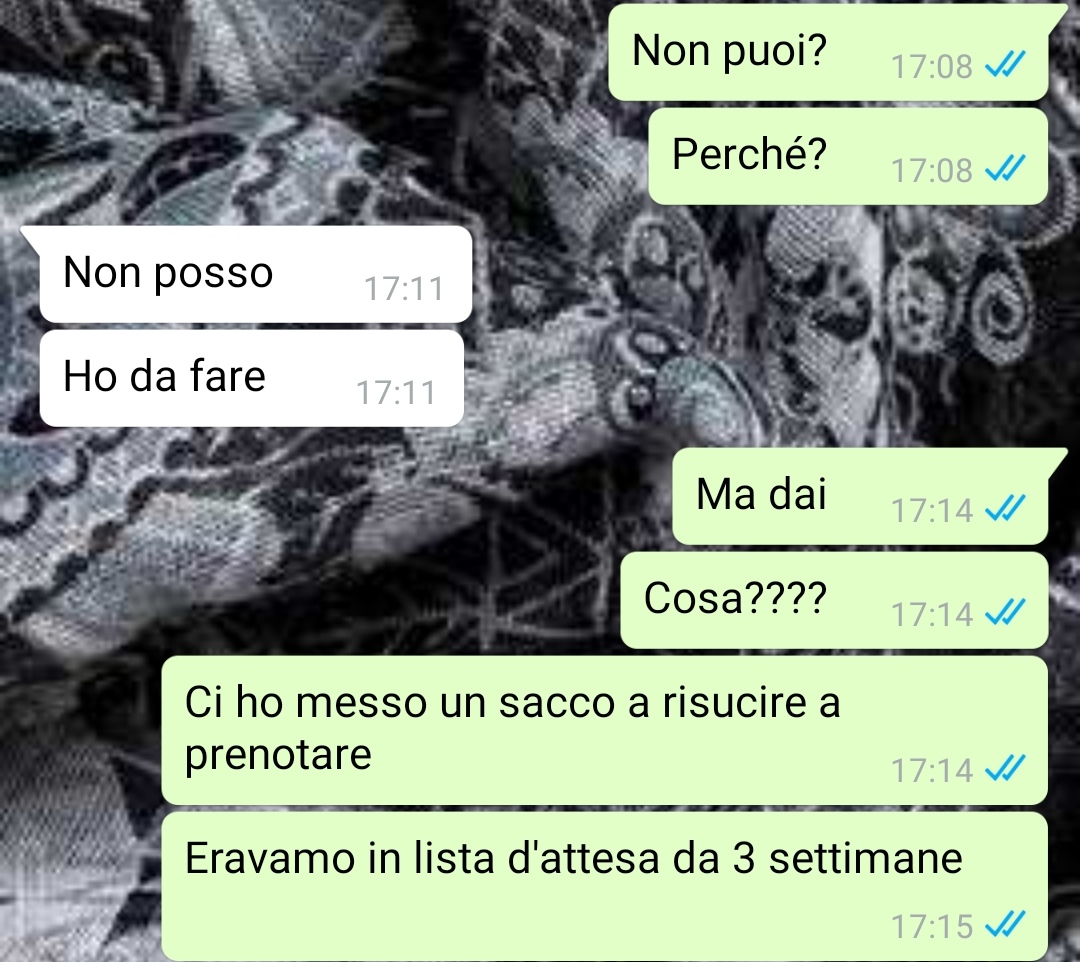
Task: Click the 17:11 timestamp on 'Ho da fare'
Action: [396, 393]
